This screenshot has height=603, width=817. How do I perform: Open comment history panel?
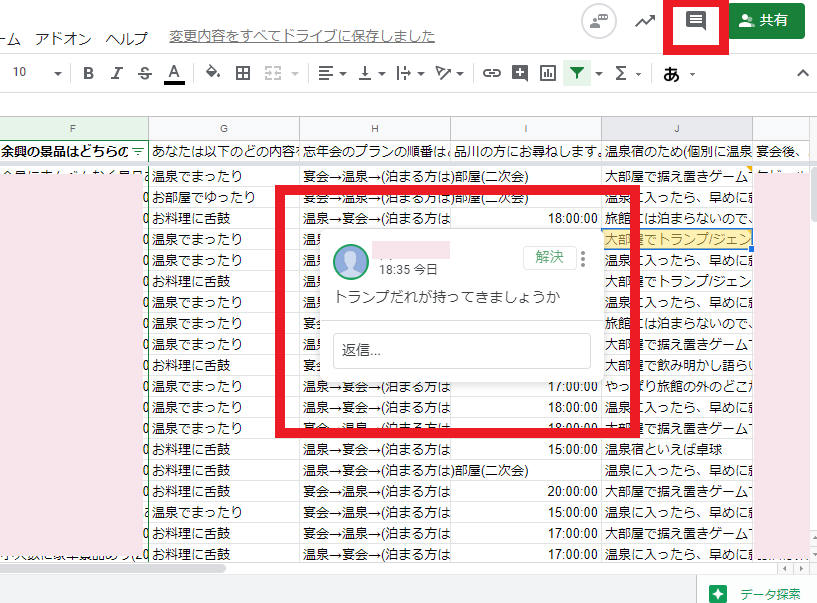(696, 21)
